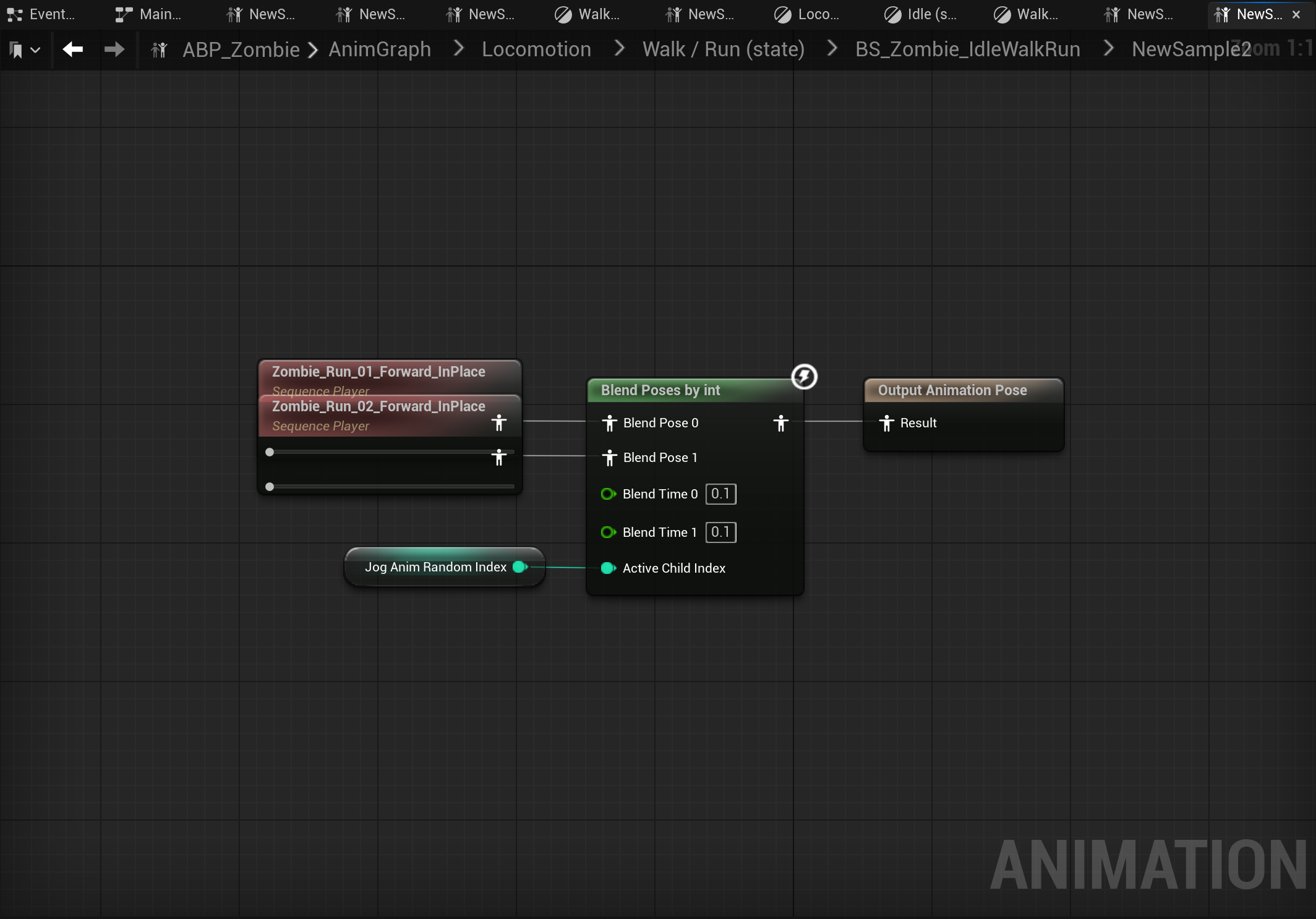The width and height of the screenshot is (1316, 919).
Task: Click the Blend Pose 1 input pin
Action: tap(610, 458)
